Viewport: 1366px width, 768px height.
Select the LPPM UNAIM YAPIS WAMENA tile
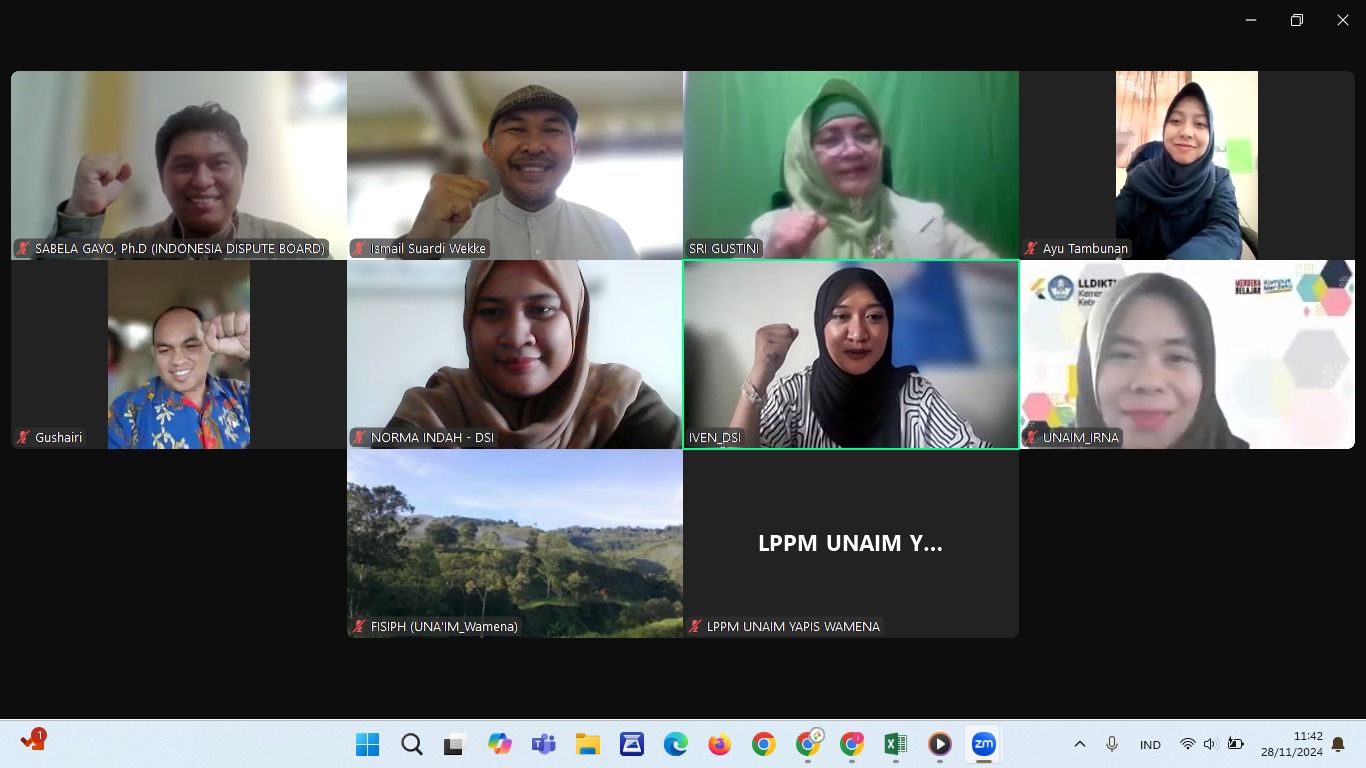click(x=851, y=543)
